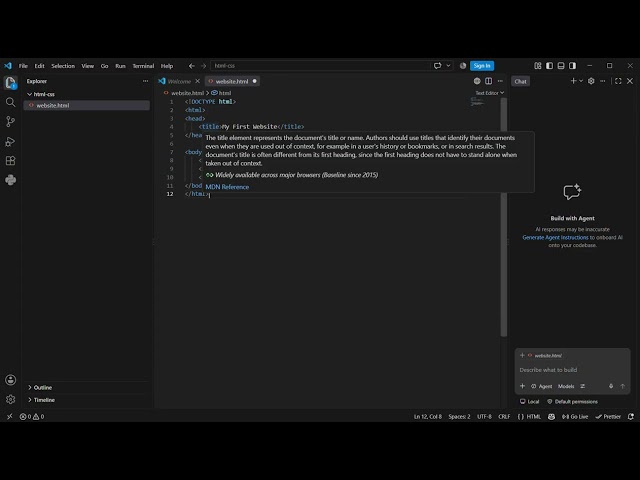Click Spaces: 2 in status bar
Image resolution: width=640 pixels, height=480 pixels.
click(x=459, y=416)
